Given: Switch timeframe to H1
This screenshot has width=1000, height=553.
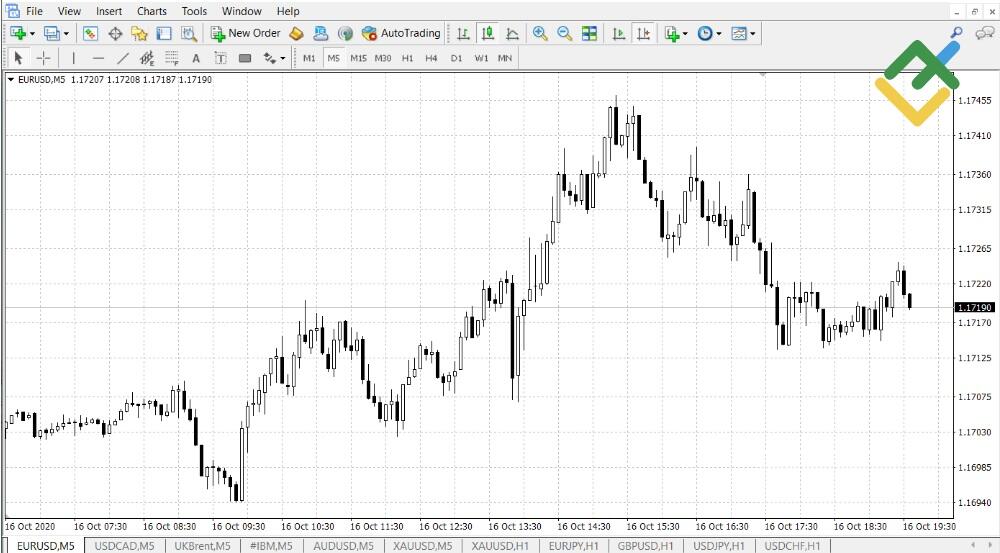Looking at the screenshot, I should click(x=408, y=58).
